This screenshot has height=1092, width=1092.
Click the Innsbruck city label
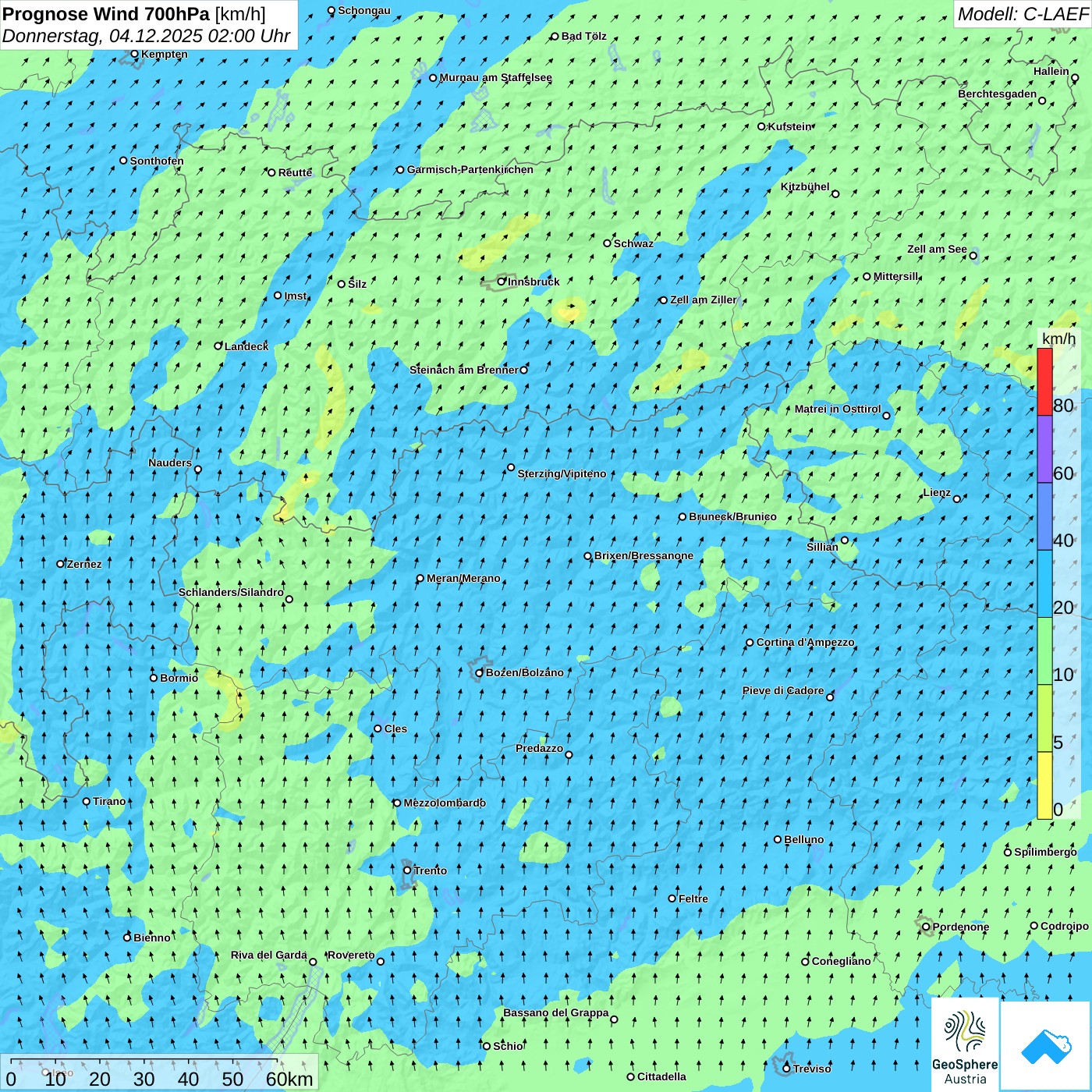pos(534,282)
